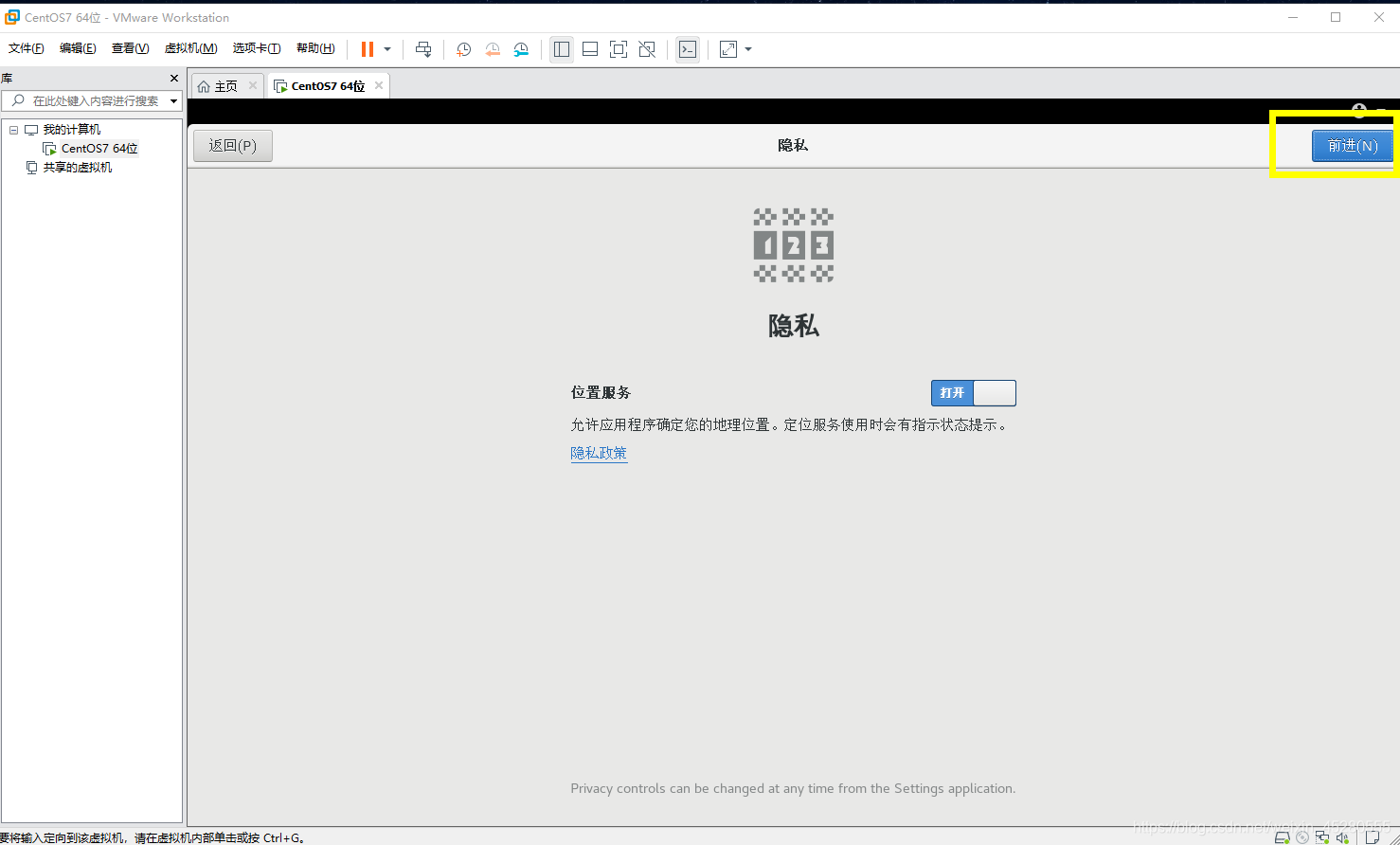Open the 选项卡(T) menu
Image resolution: width=1400 pixels, height=845 pixels.
[x=257, y=48]
